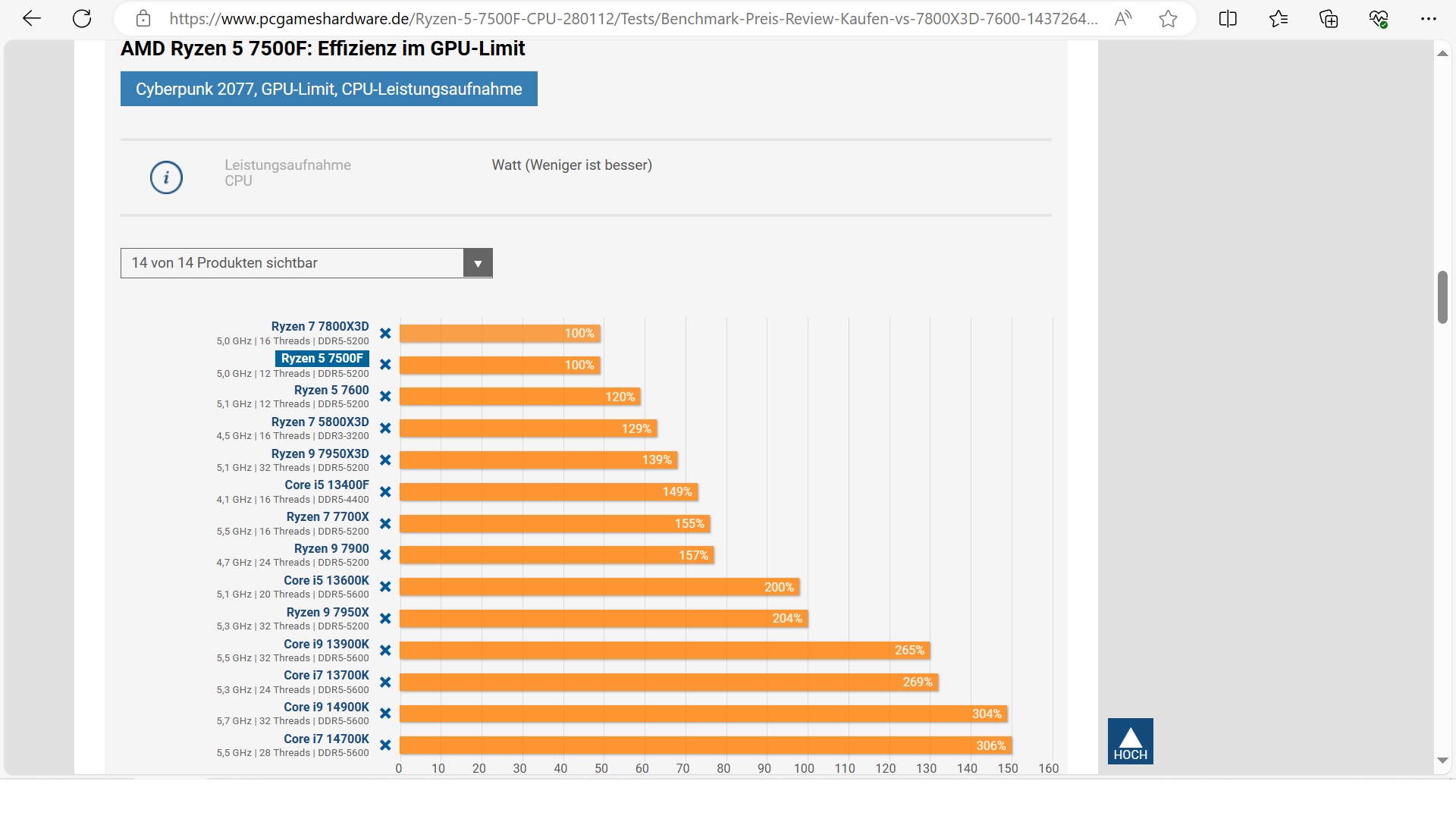Hide Ryzen 7 7800X3D with its X toggle
Screen dimensions: 1456x819
point(385,334)
